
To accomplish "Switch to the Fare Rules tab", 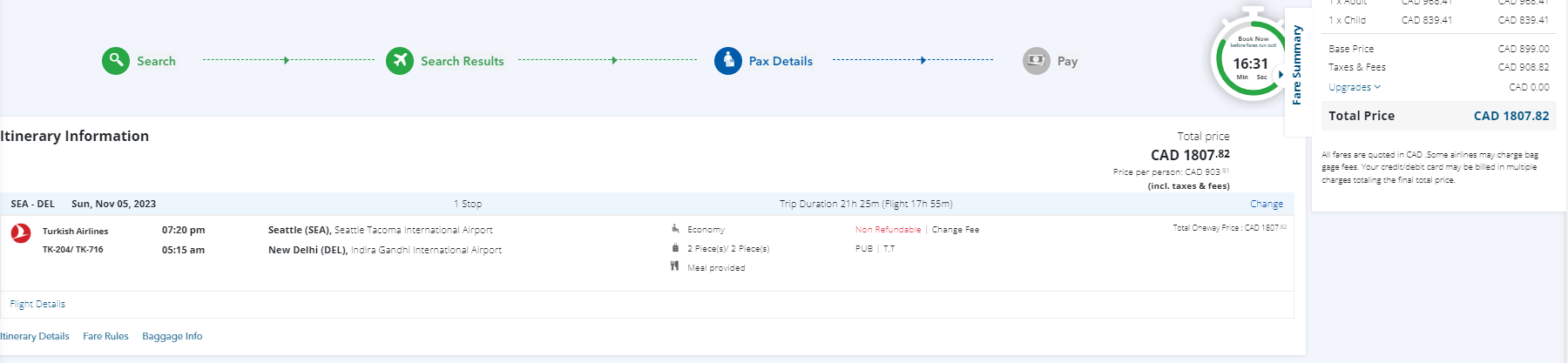I will tap(105, 336).
